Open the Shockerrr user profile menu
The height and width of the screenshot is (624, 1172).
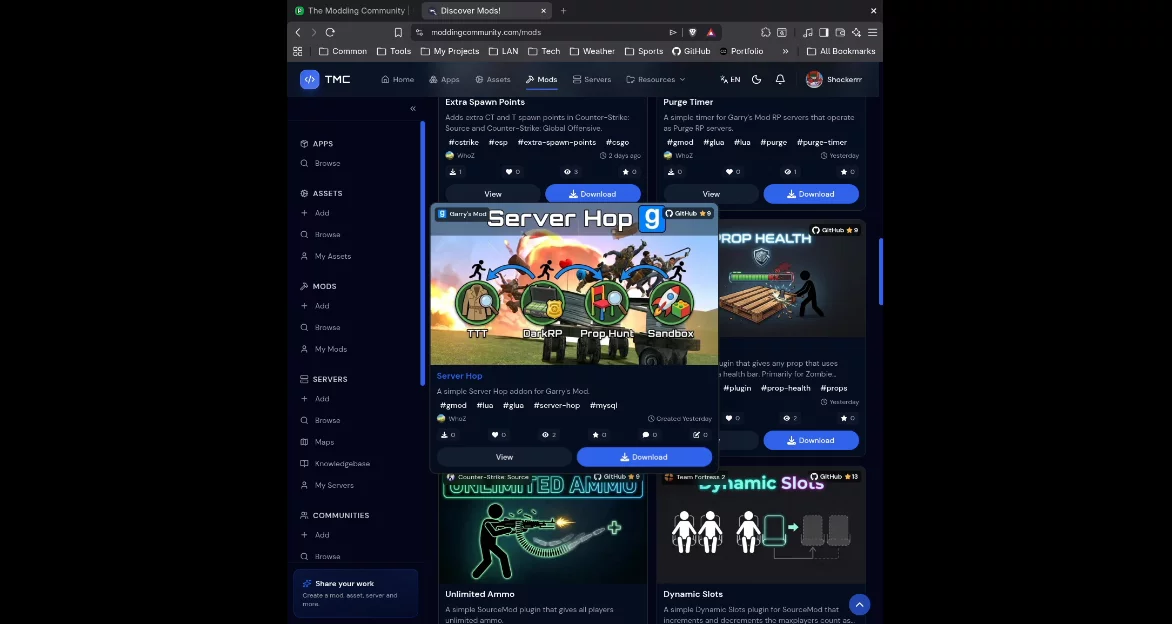click(834, 79)
